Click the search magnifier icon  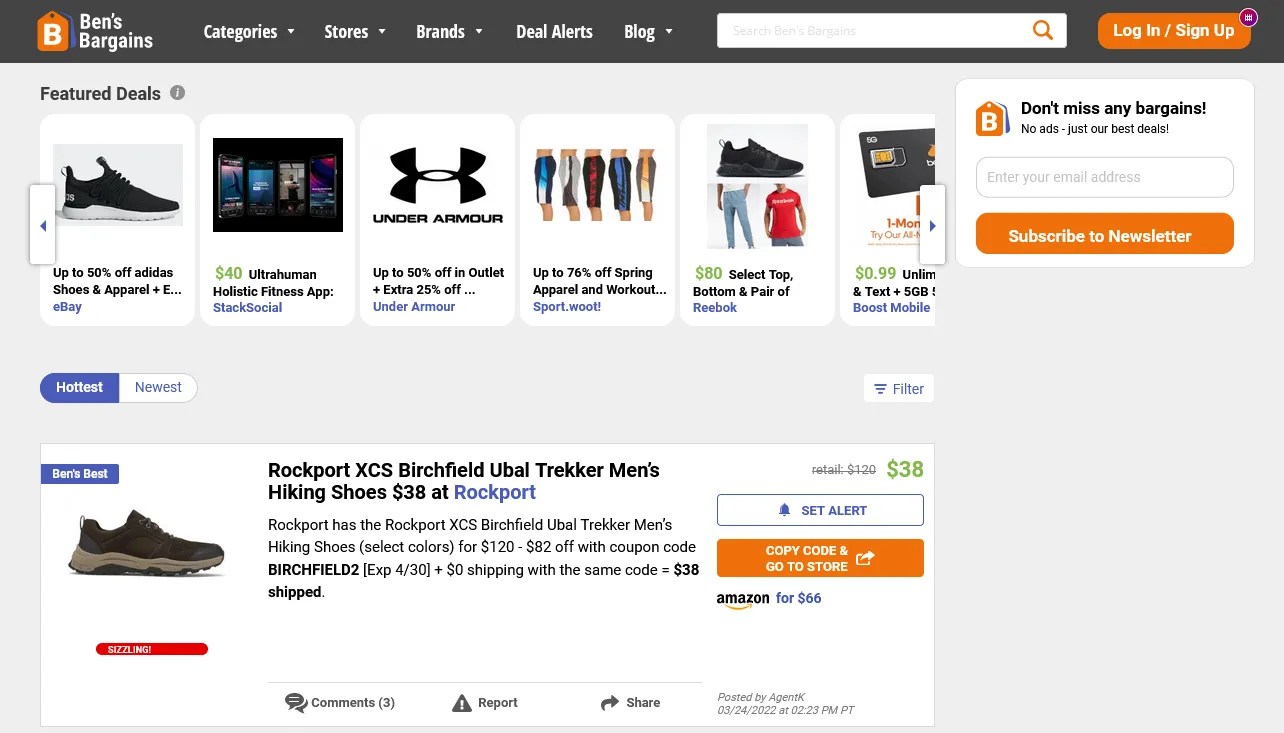pos(1042,30)
